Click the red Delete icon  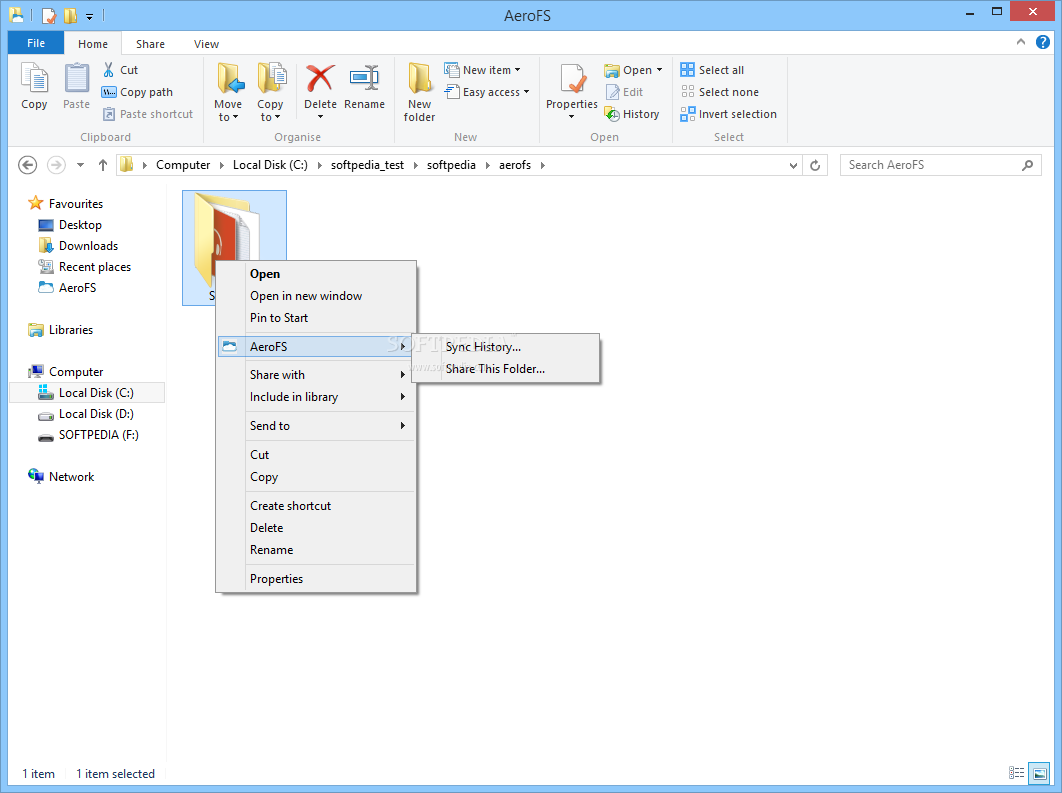tap(320, 79)
